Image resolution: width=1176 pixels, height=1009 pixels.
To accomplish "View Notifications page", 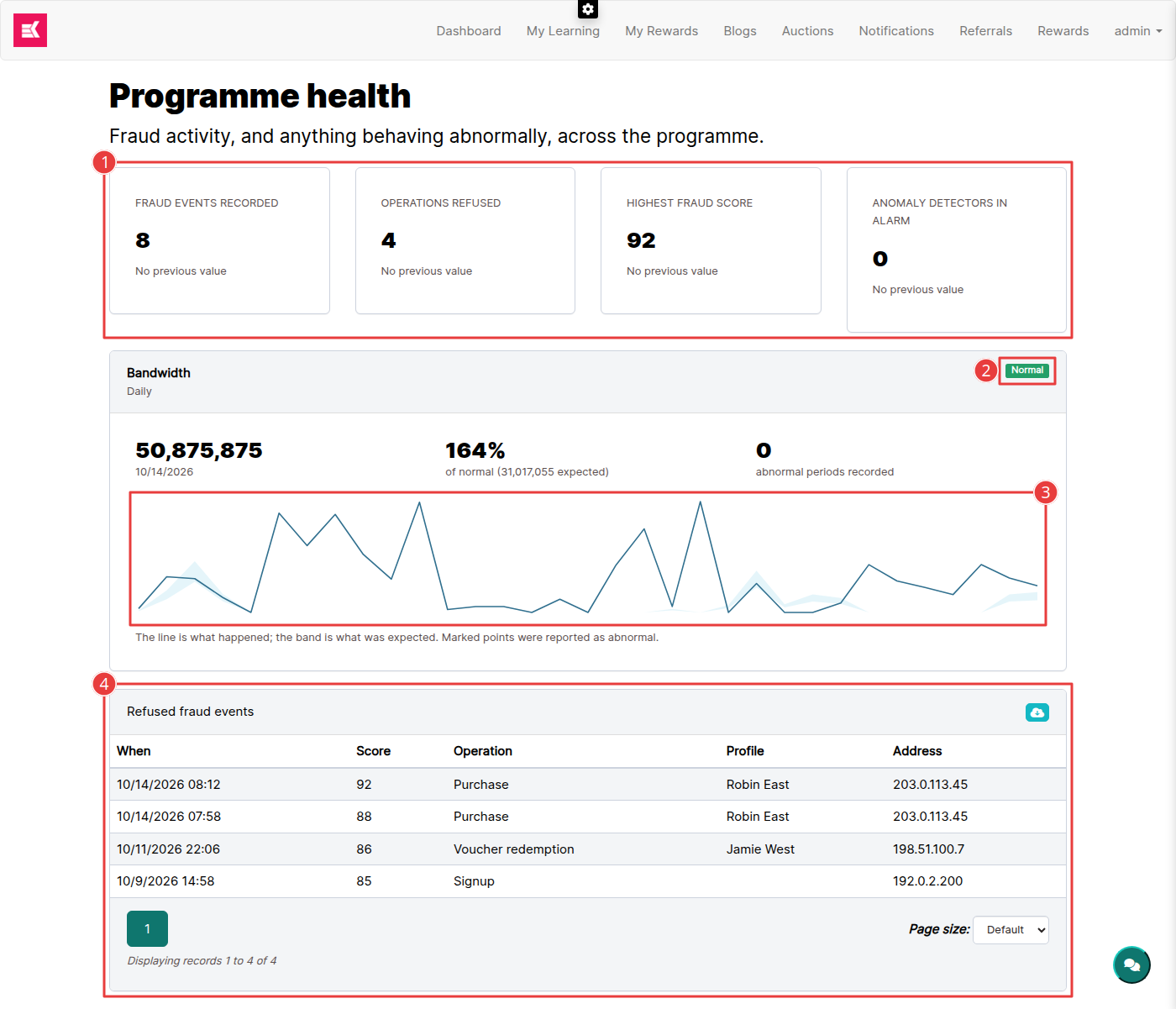I will 896,31.
